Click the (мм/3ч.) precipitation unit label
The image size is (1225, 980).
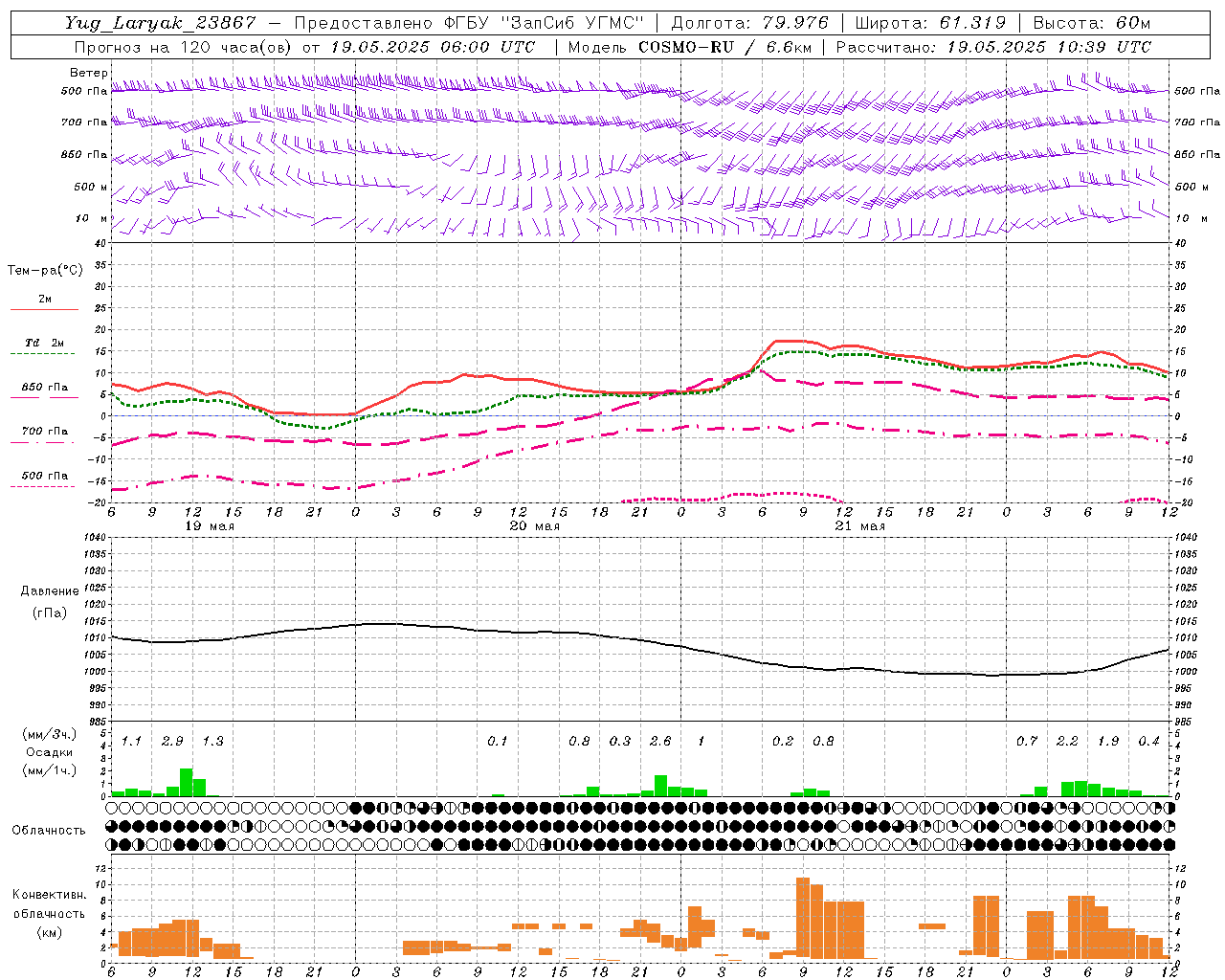coord(50,734)
